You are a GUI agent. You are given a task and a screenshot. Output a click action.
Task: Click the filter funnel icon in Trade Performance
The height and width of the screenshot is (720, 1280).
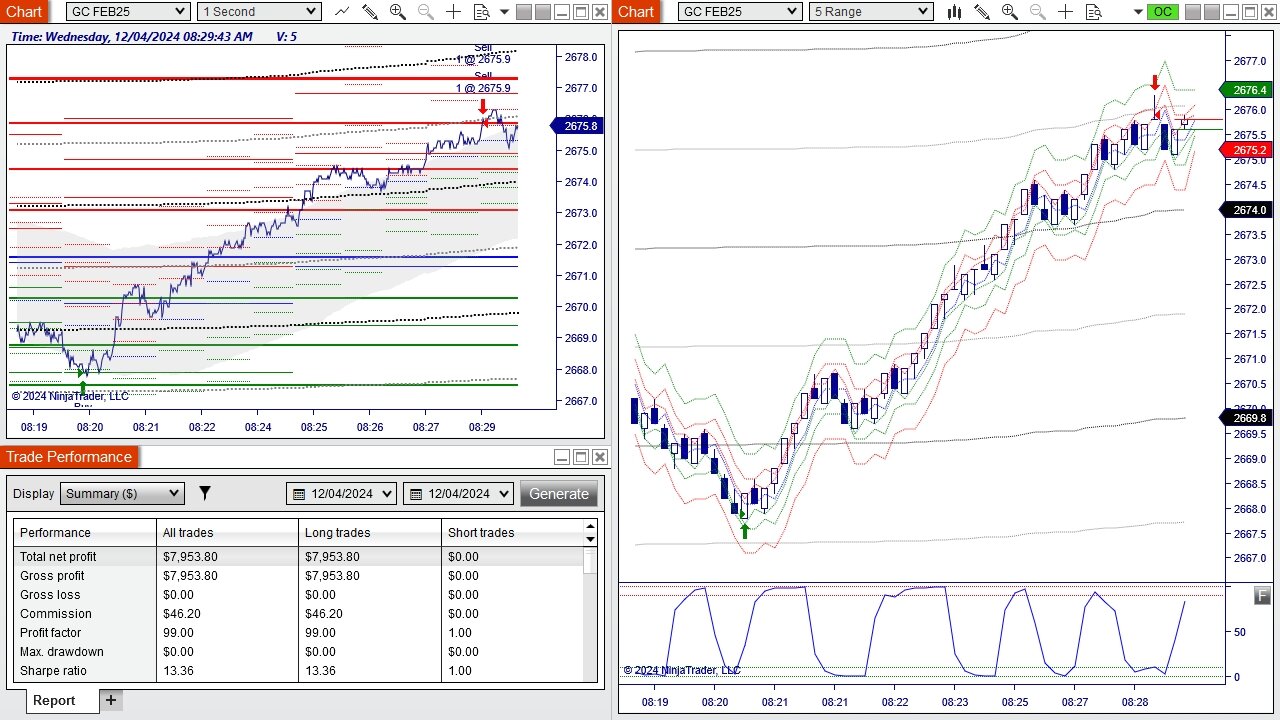205,493
